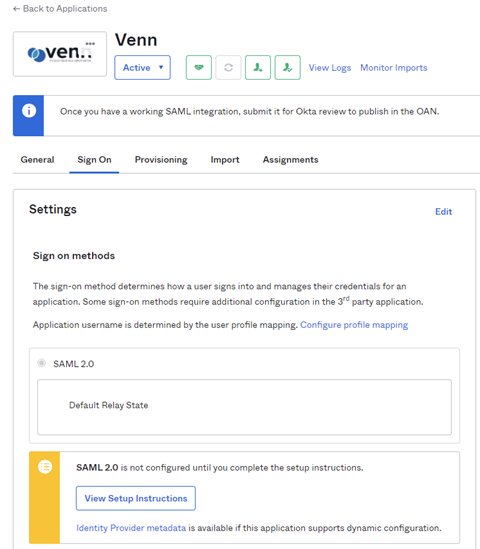The height and width of the screenshot is (549, 480).
Task: Open the Provisioning tab
Action: click(x=161, y=160)
